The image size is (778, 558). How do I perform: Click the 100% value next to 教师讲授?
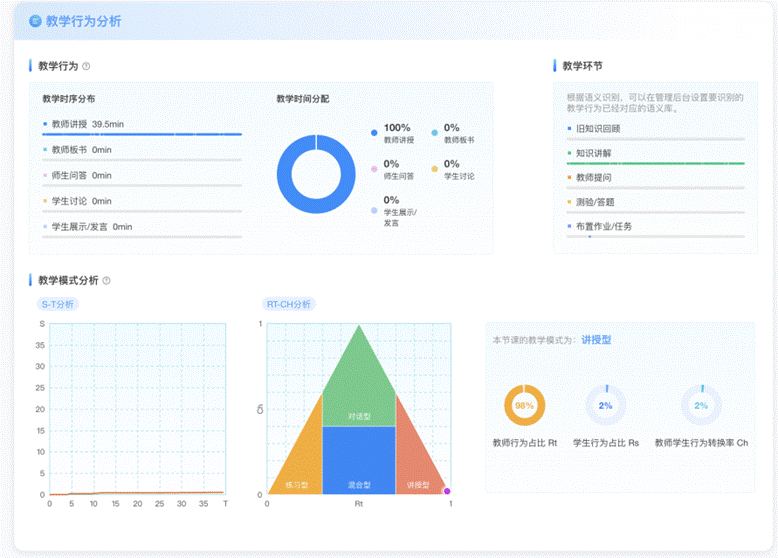click(x=397, y=127)
